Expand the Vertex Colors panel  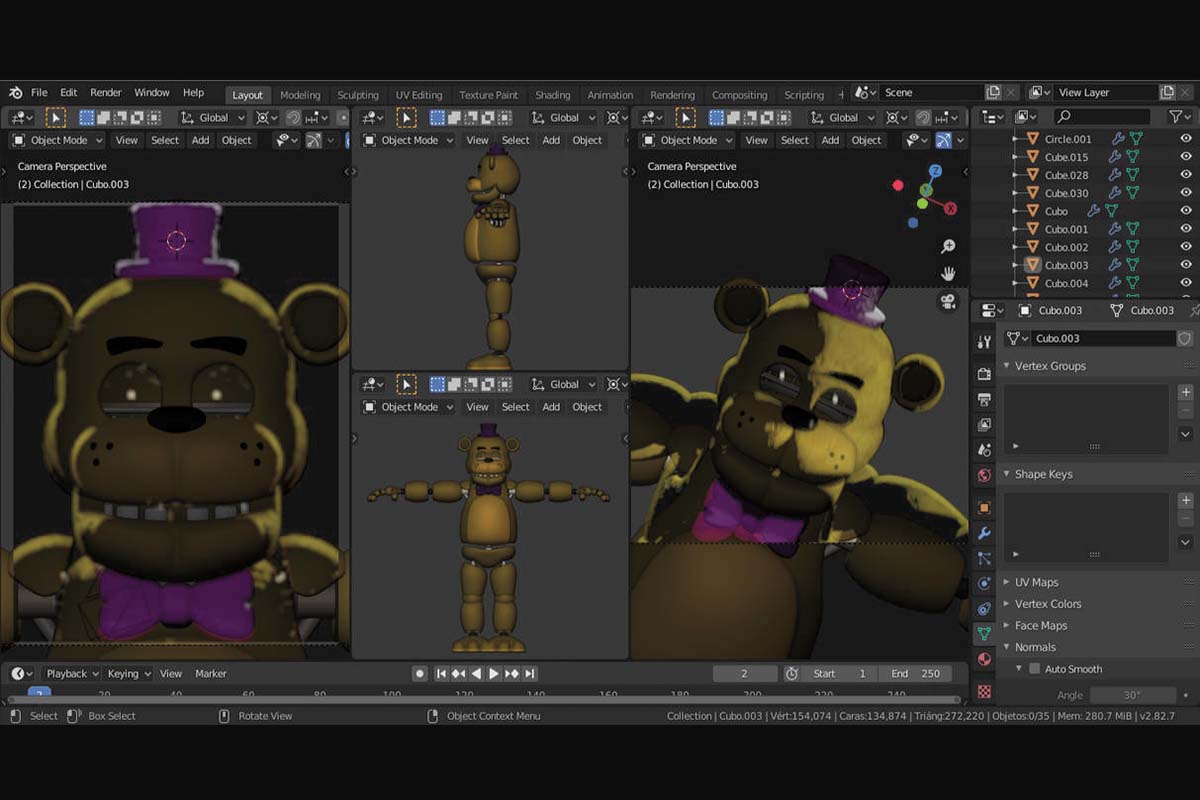coord(1048,604)
